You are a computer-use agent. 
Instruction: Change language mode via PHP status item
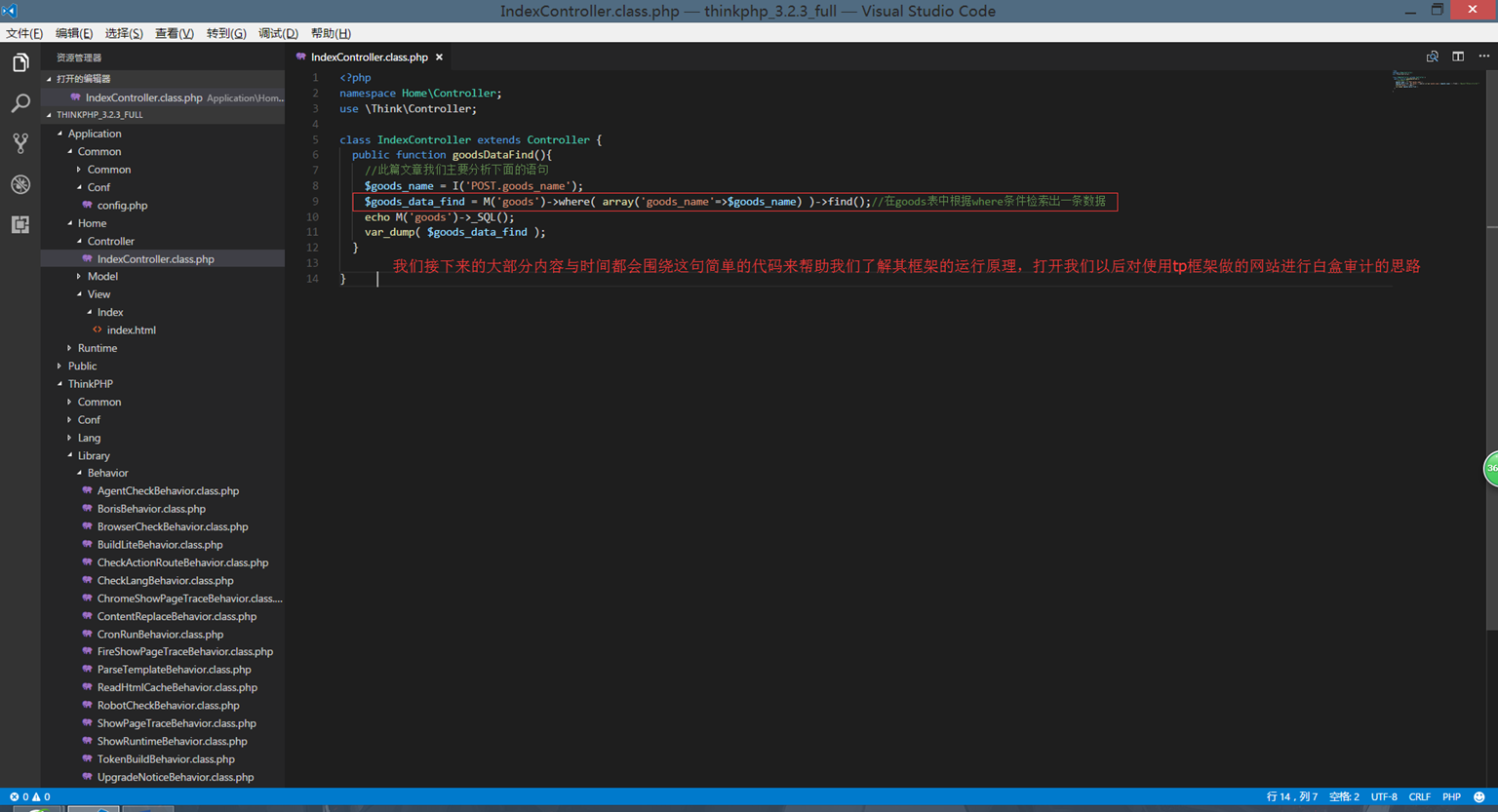point(1451,796)
